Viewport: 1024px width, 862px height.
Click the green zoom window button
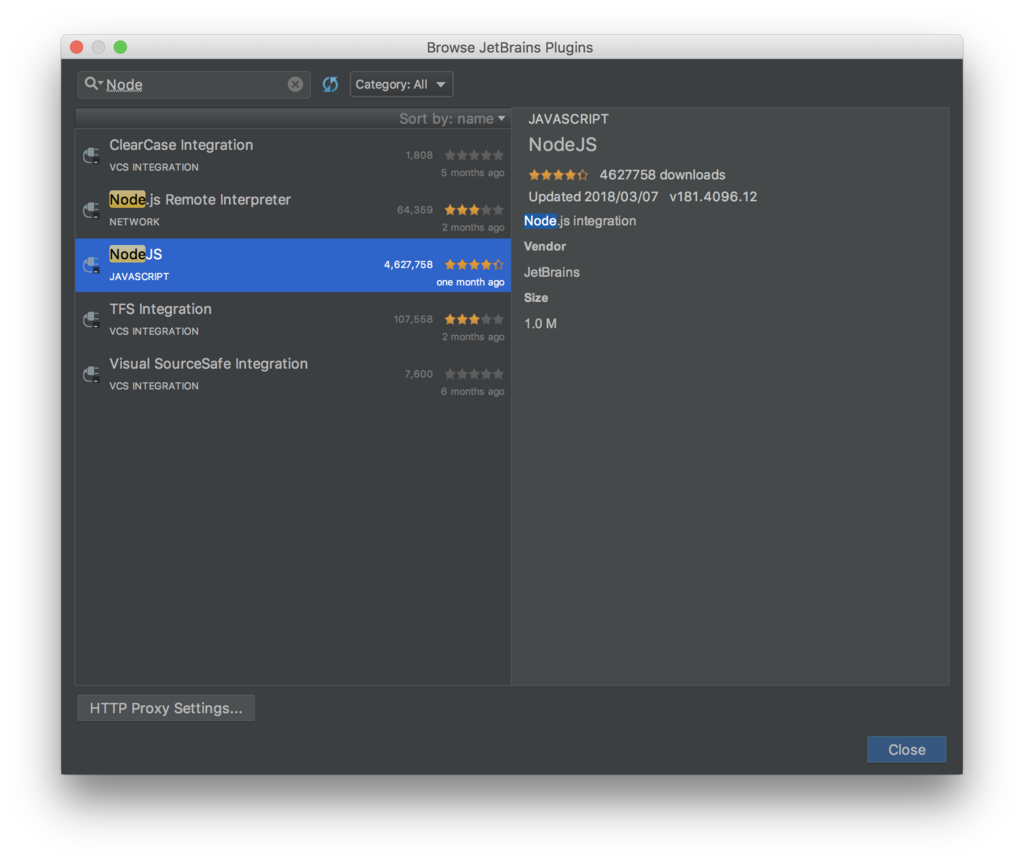point(120,47)
